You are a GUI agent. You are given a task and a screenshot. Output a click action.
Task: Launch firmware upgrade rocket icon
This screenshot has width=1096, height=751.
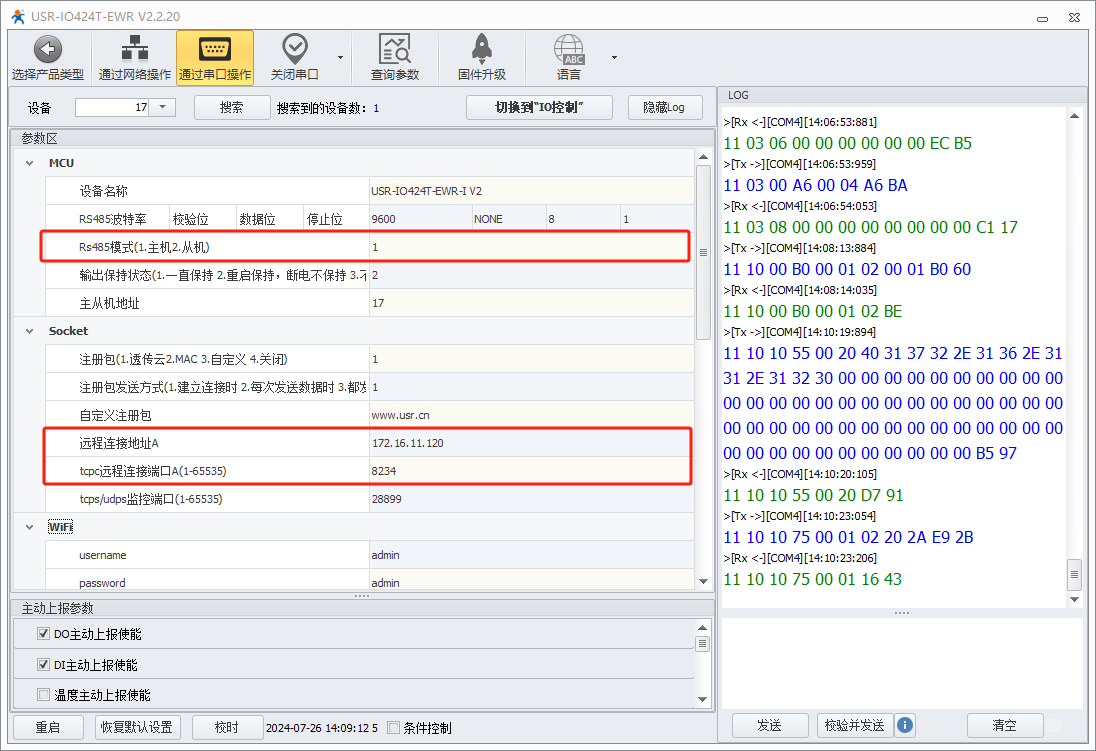481,50
